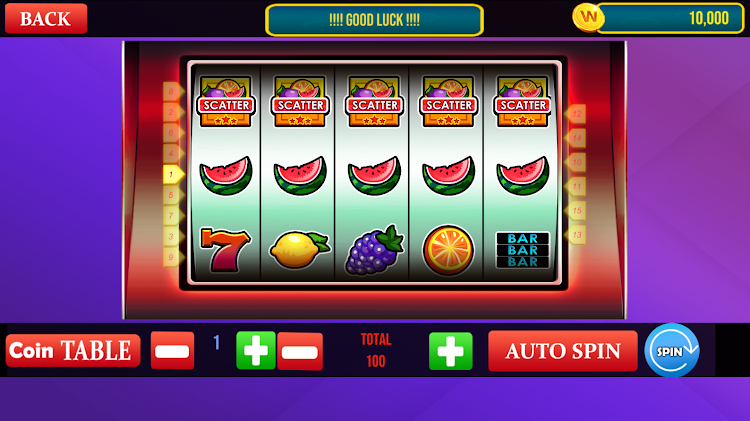
Task: Go BACK to the previous screen
Action: (x=46, y=19)
